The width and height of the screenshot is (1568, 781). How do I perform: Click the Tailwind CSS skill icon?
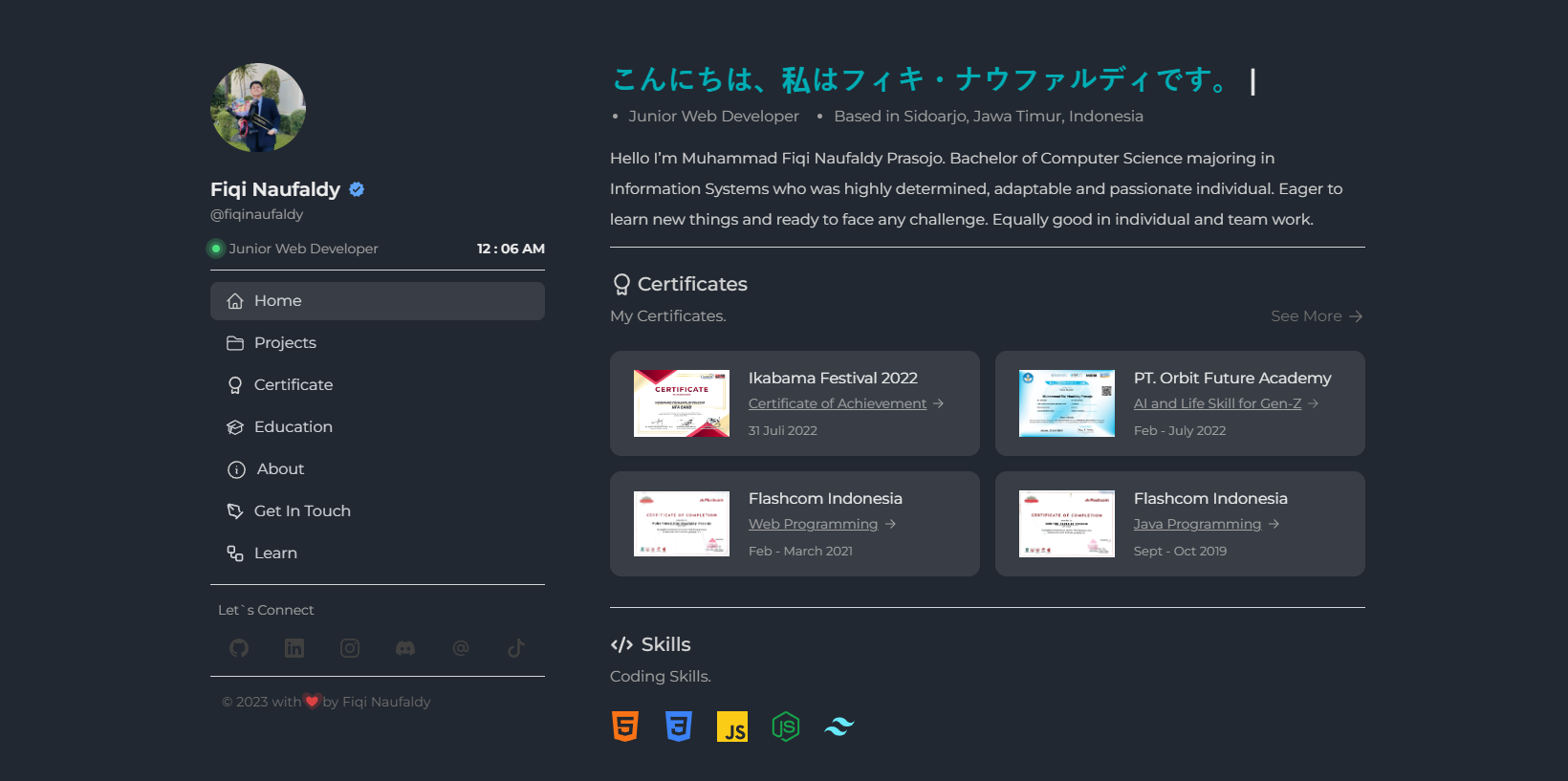839,727
